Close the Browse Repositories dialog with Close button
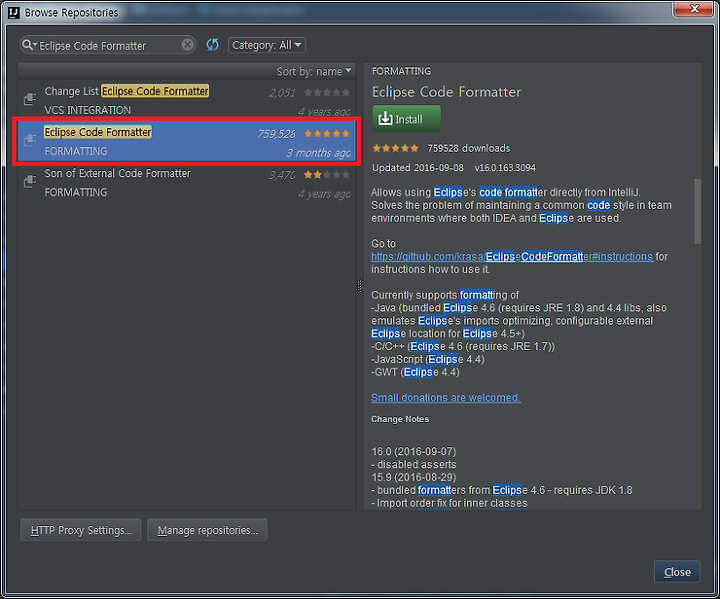The image size is (720, 599). (x=677, y=572)
